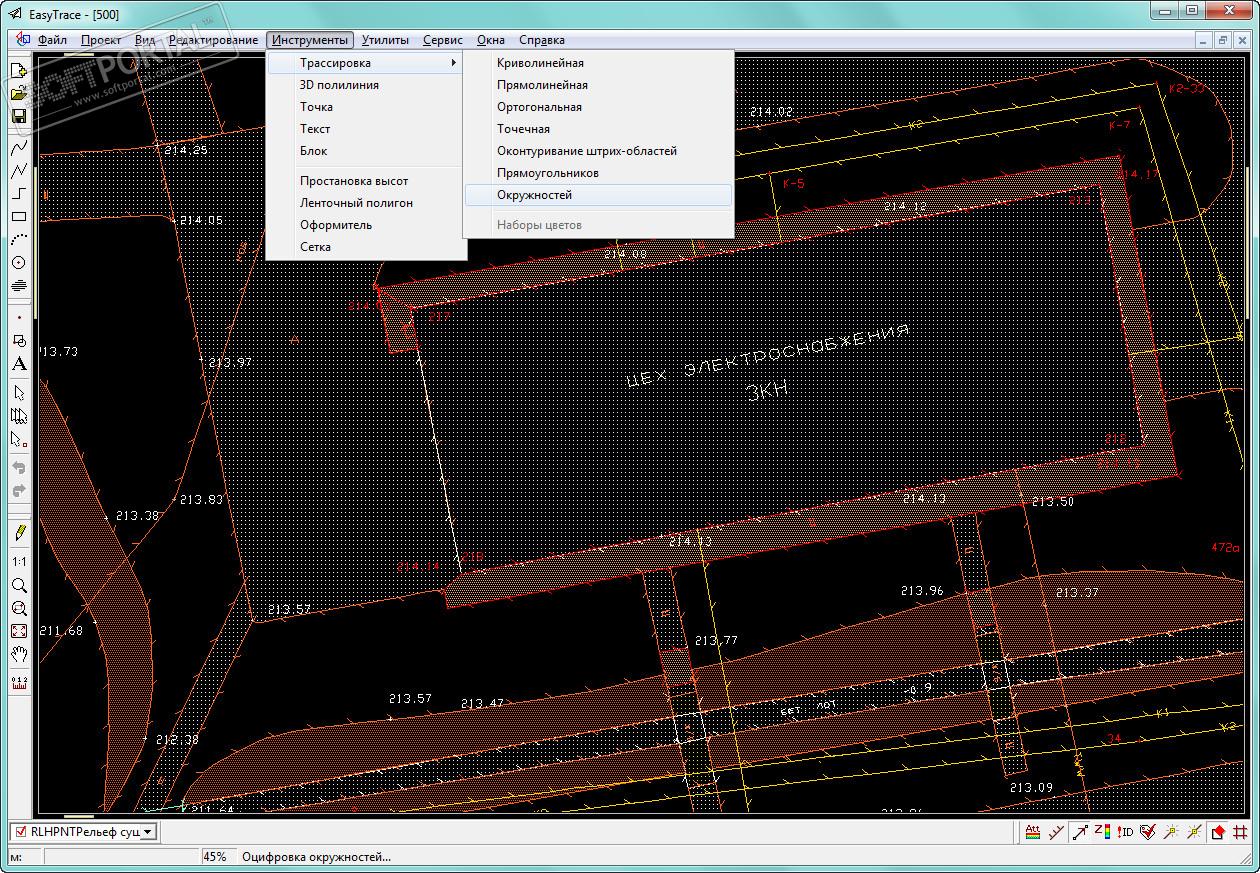Choose Окружностей from the tracing submenu
Image resolution: width=1260 pixels, height=873 pixels.
[x=534, y=195]
